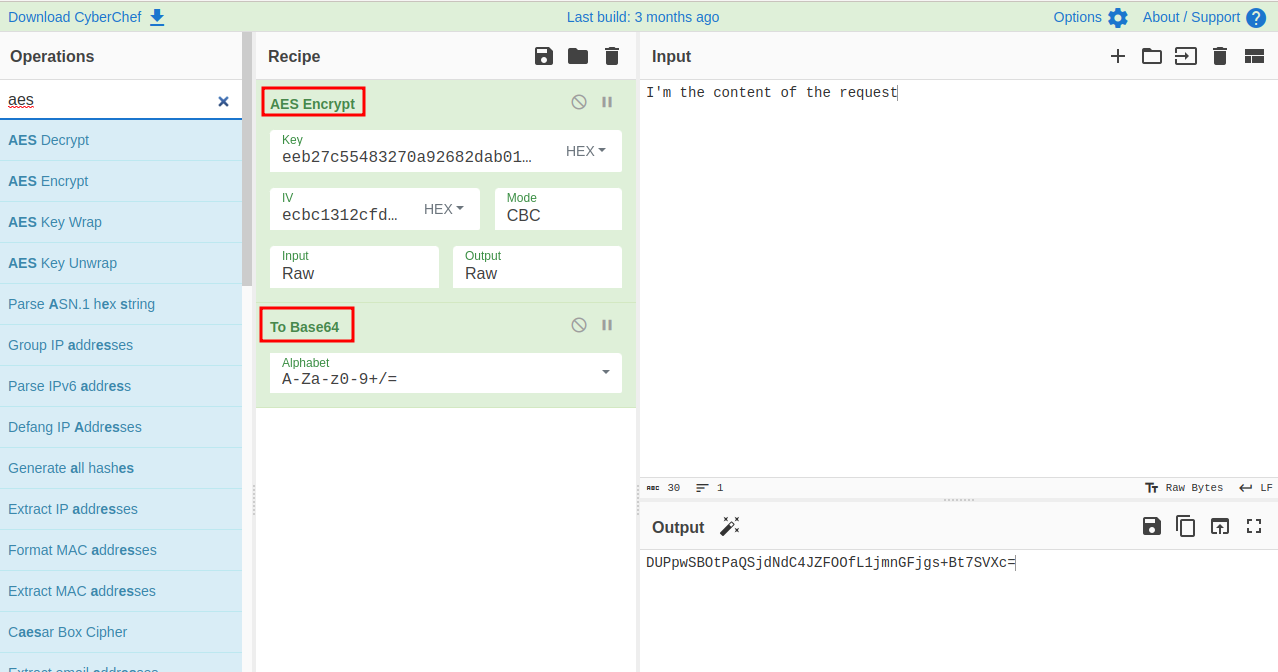Screen dimensions: 1278x672
Task: Disable the AES Encrypt operation
Action: (x=579, y=102)
